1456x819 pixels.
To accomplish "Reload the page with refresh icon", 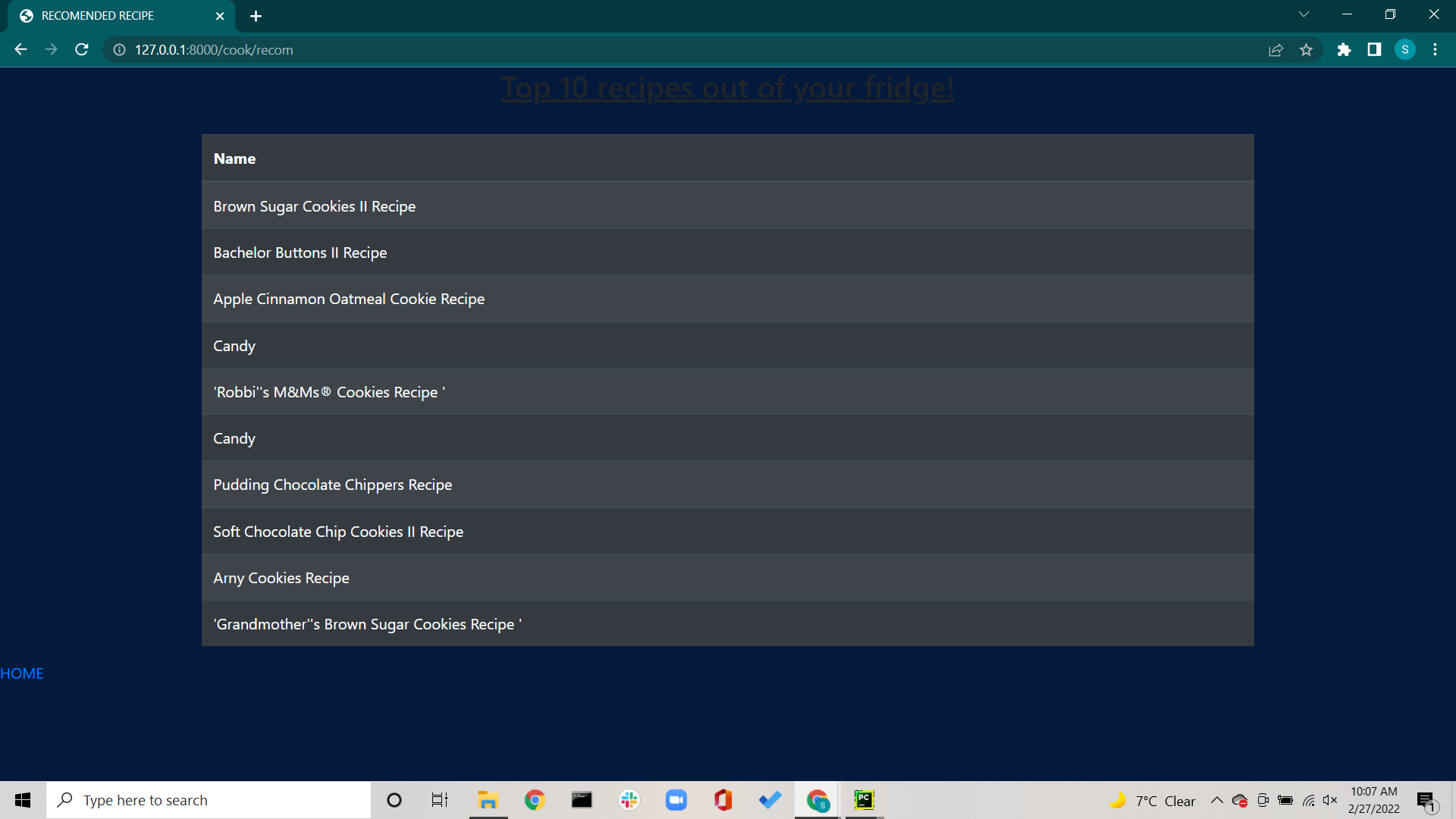I will click(x=82, y=49).
